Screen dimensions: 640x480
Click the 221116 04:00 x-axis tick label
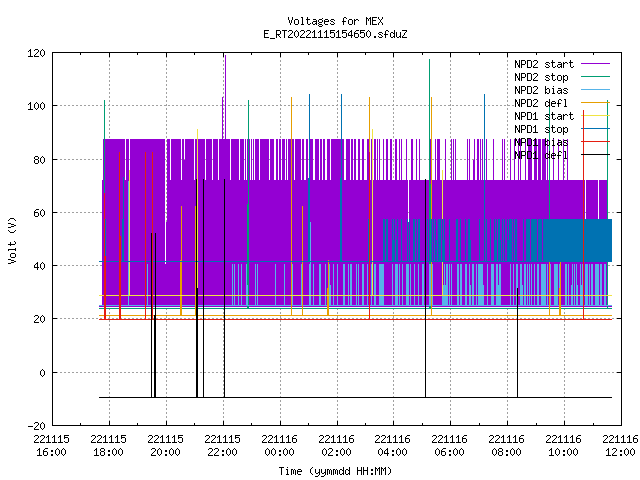(x=393, y=446)
